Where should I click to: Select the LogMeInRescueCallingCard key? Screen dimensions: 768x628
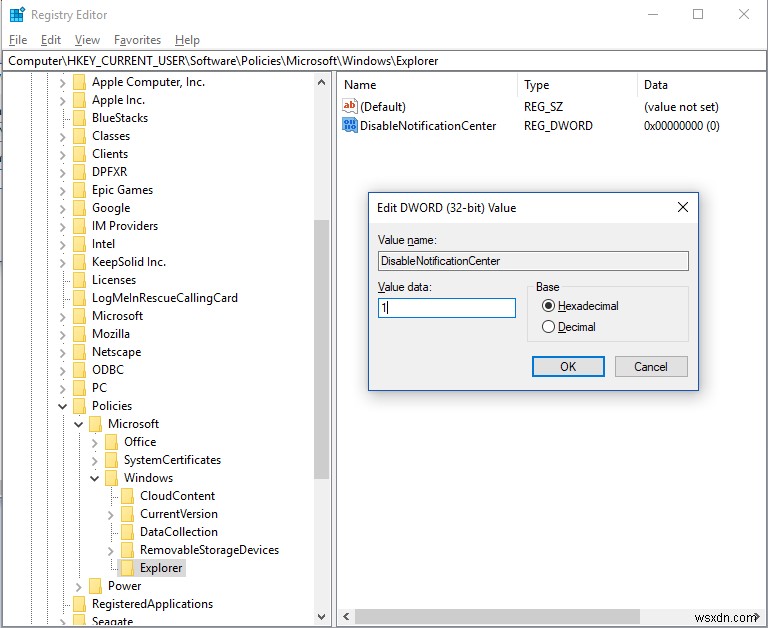click(x=165, y=298)
